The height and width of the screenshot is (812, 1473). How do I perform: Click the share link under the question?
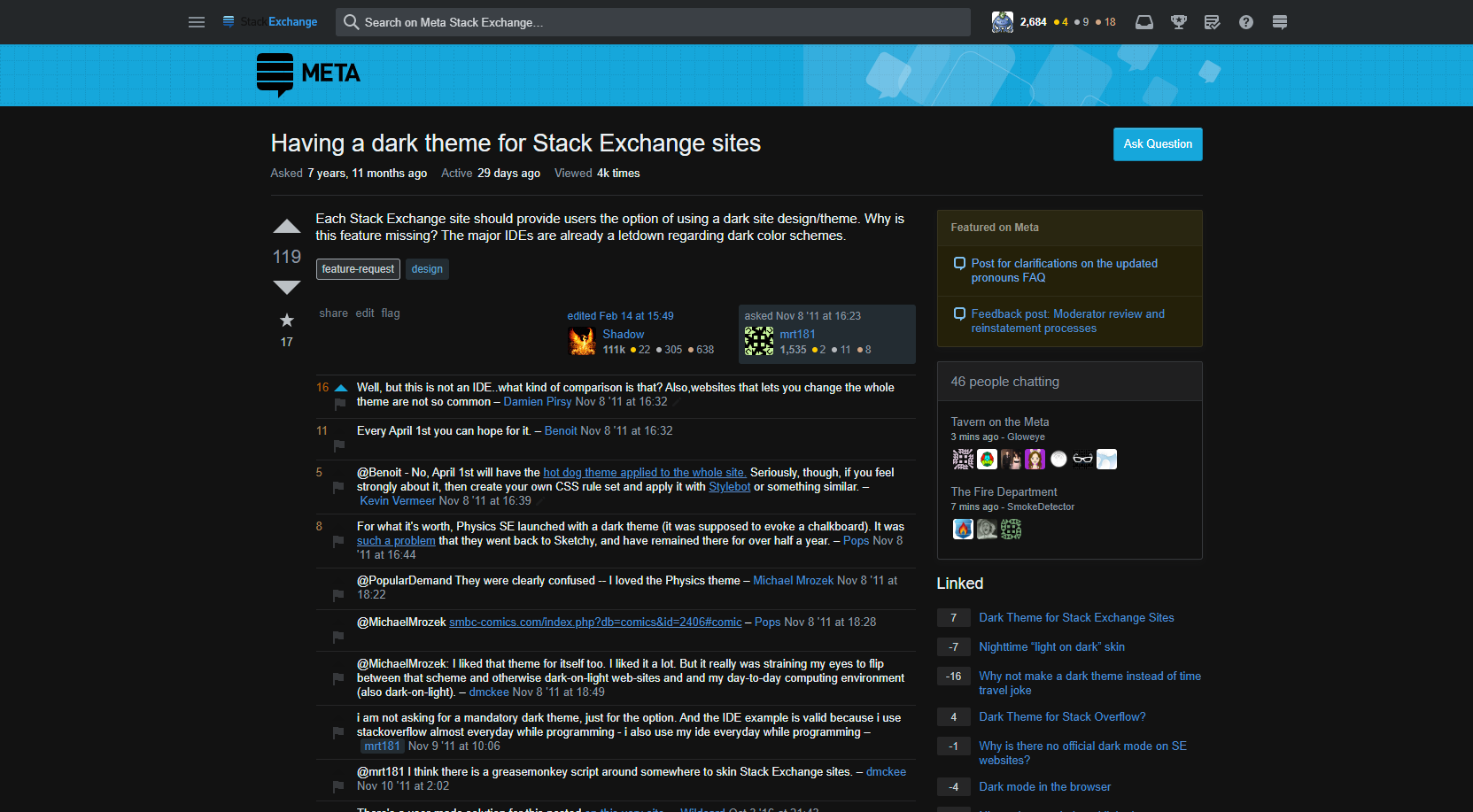(334, 313)
